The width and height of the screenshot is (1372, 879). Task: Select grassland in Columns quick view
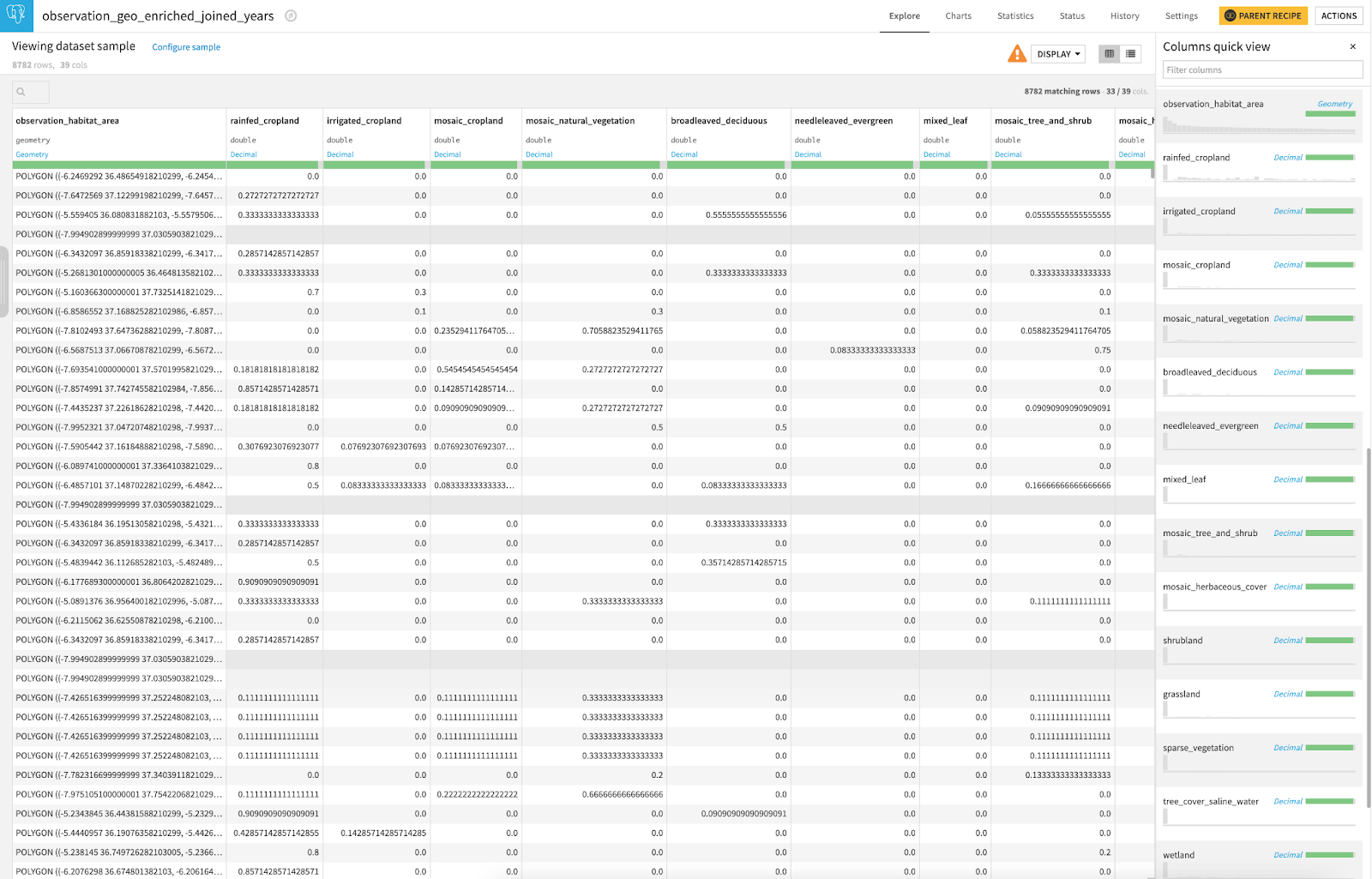point(1182,695)
